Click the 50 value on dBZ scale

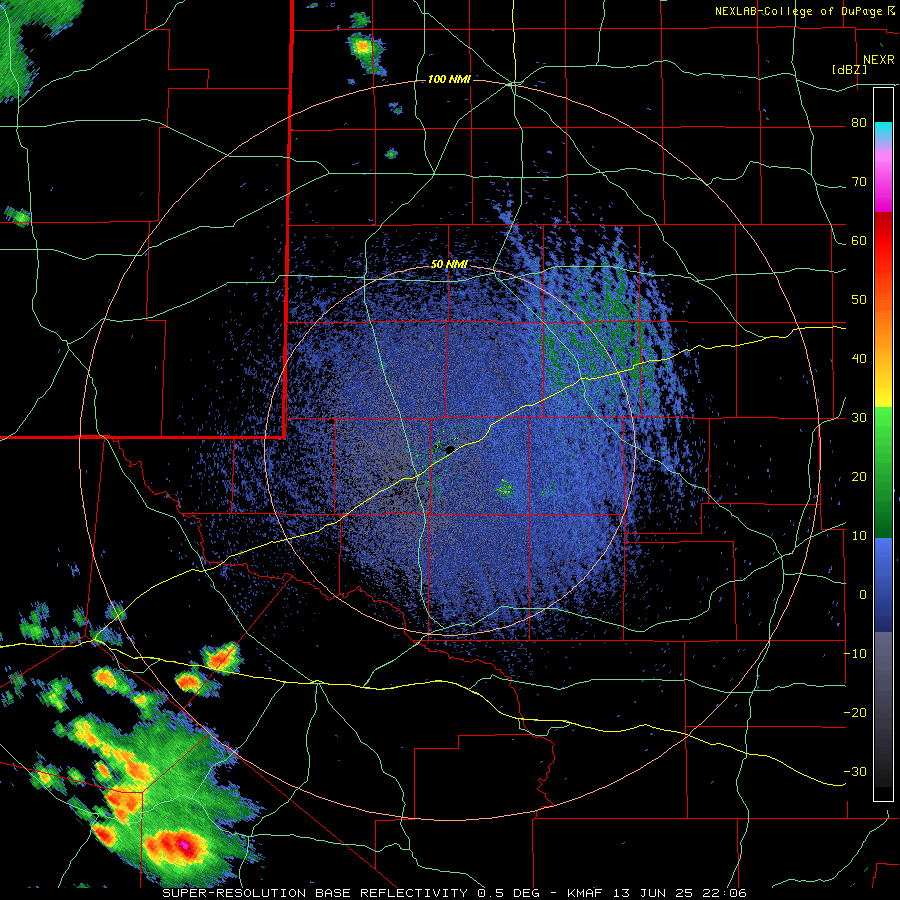[x=859, y=300]
